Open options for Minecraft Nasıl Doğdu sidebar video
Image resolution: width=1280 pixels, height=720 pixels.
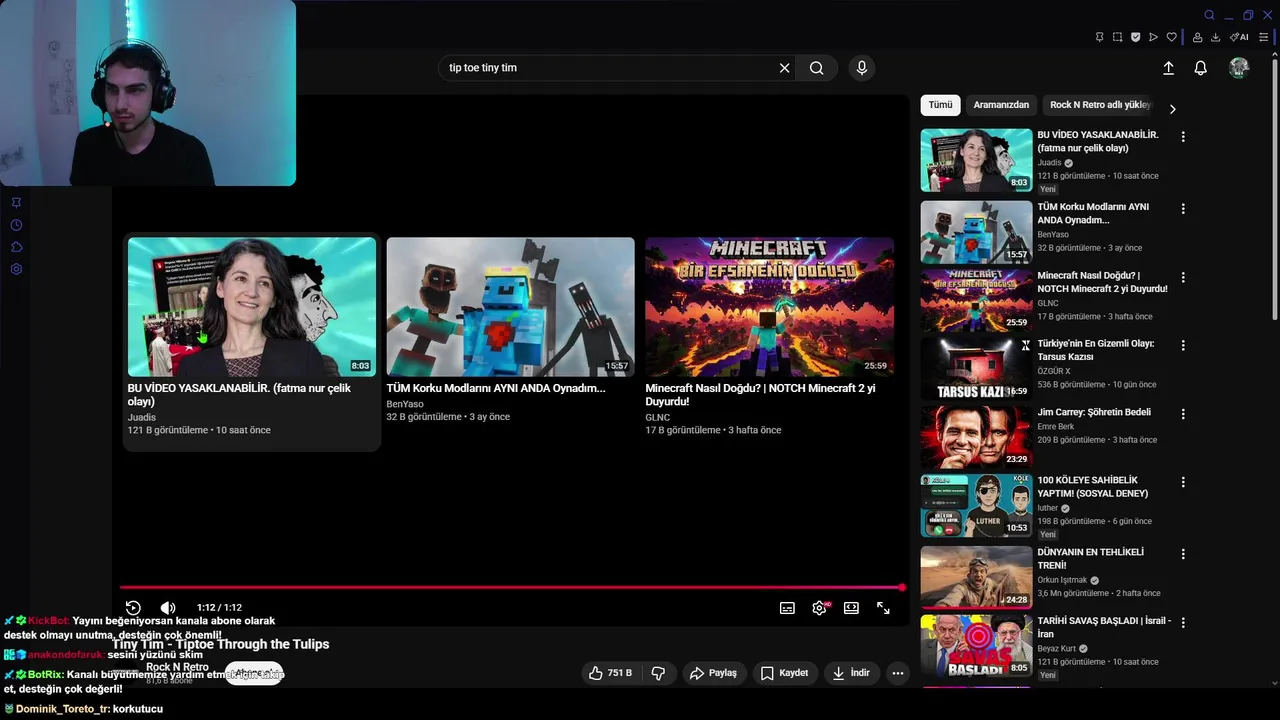1183,277
